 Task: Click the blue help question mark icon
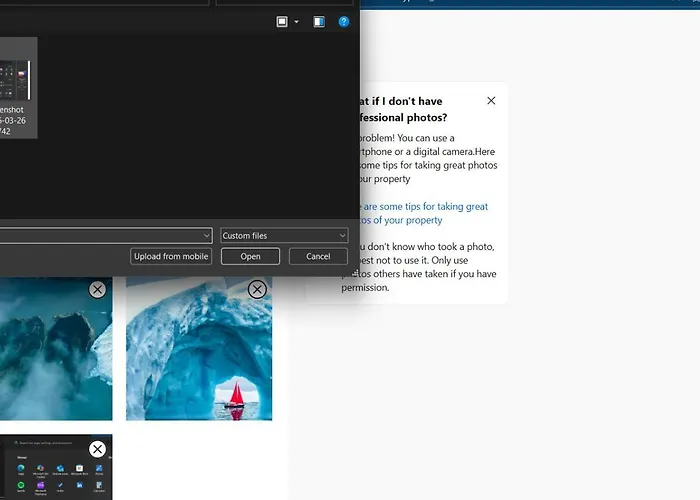click(344, 21)
